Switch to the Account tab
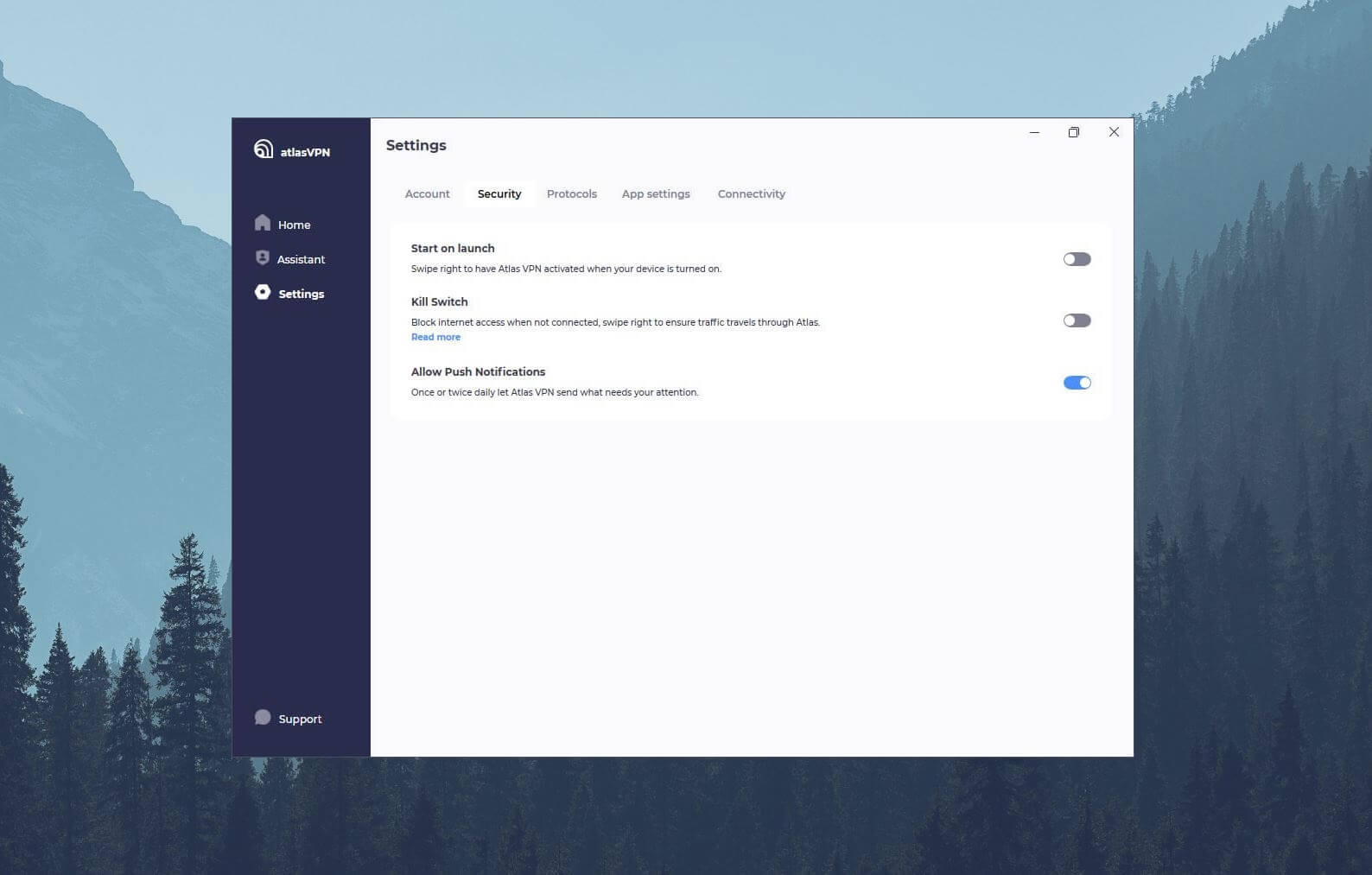Viewport: 1372px width, 875px height. tap(428, 193)
